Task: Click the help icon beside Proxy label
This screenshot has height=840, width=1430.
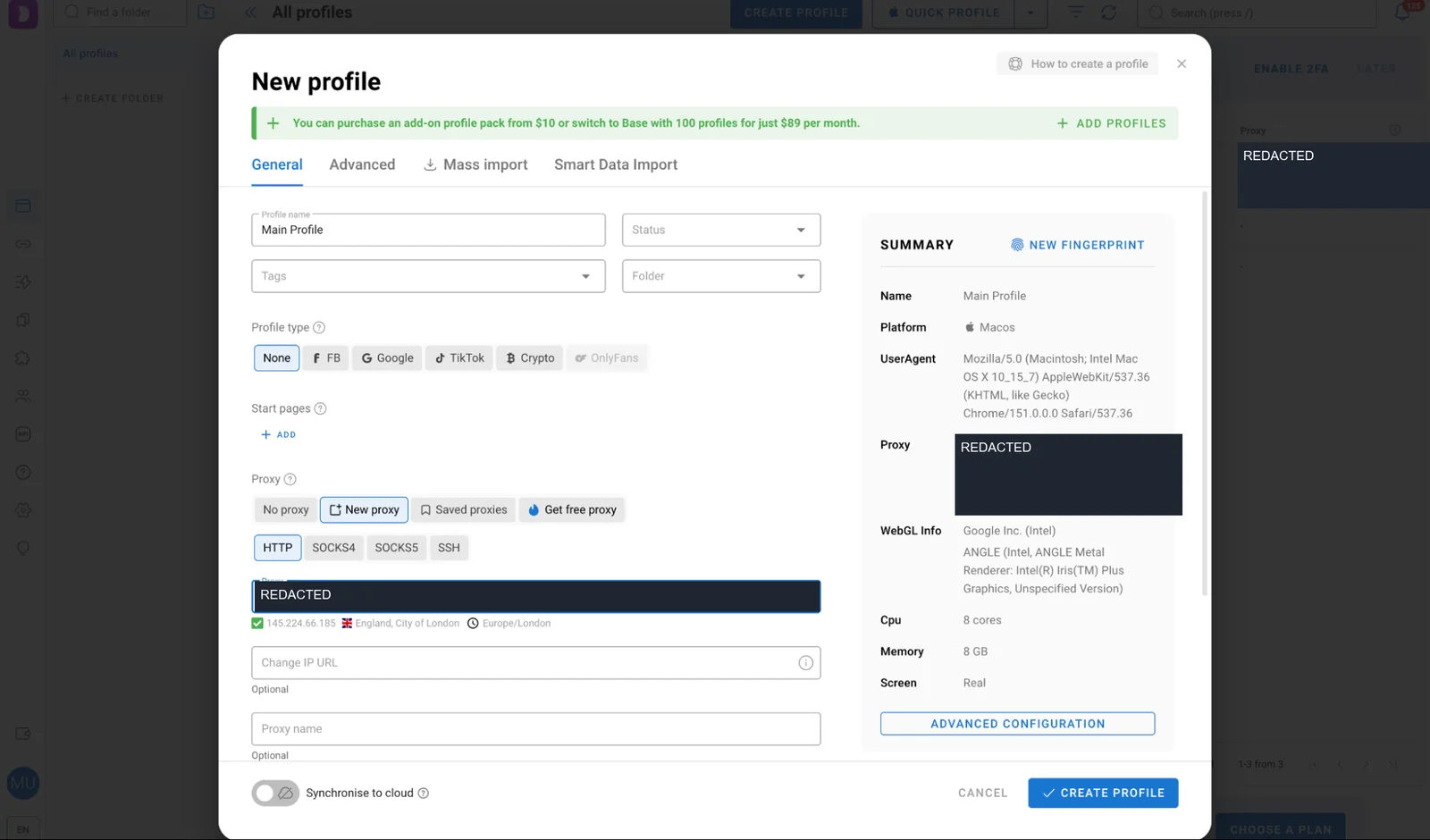Action: pyautogui.click(x=290, y=480)
